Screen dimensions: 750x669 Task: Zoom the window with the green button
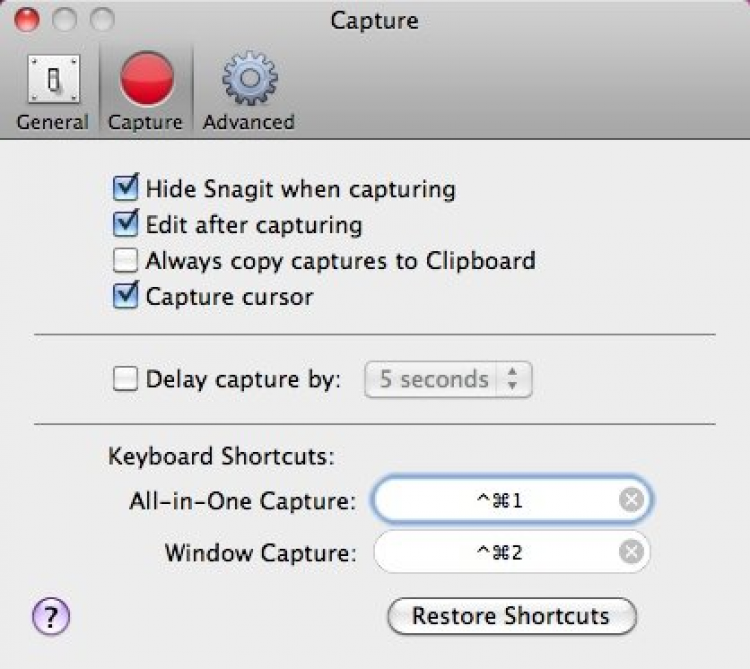(102, 19)
